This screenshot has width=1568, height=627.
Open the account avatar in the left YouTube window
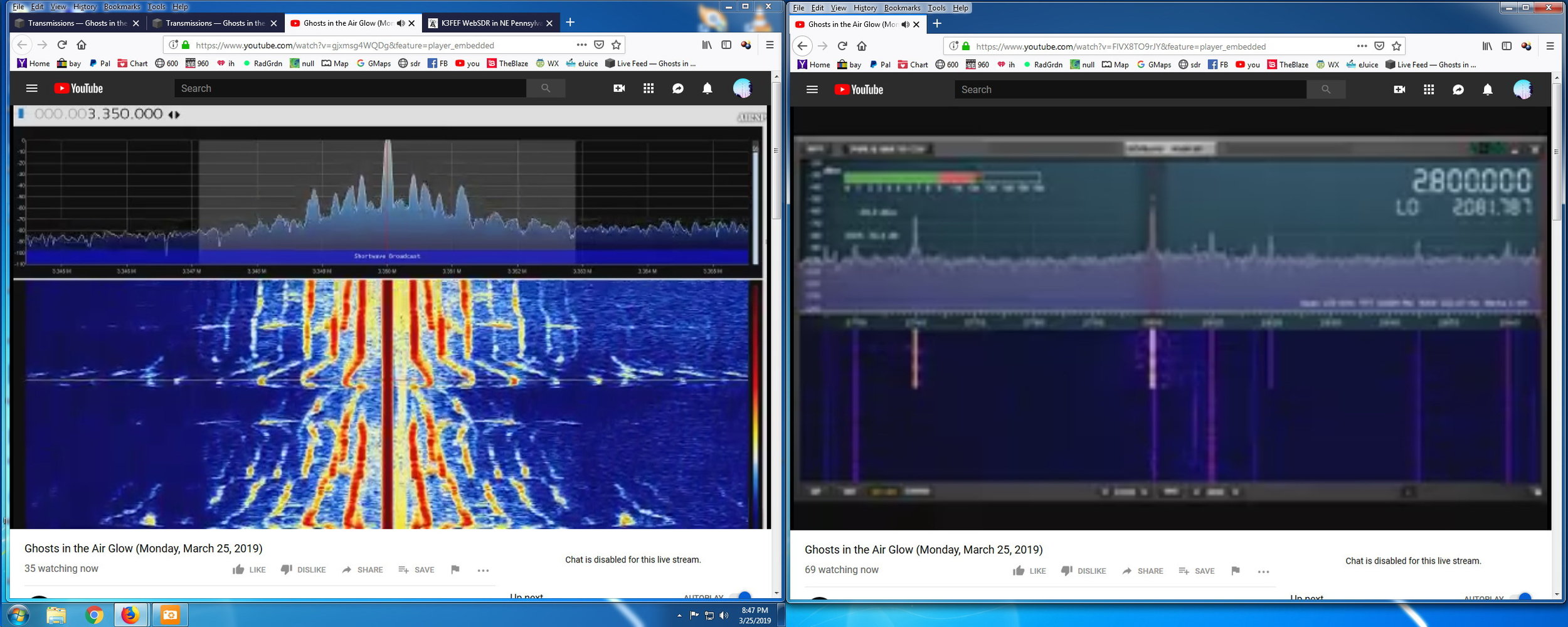(742, 88)
